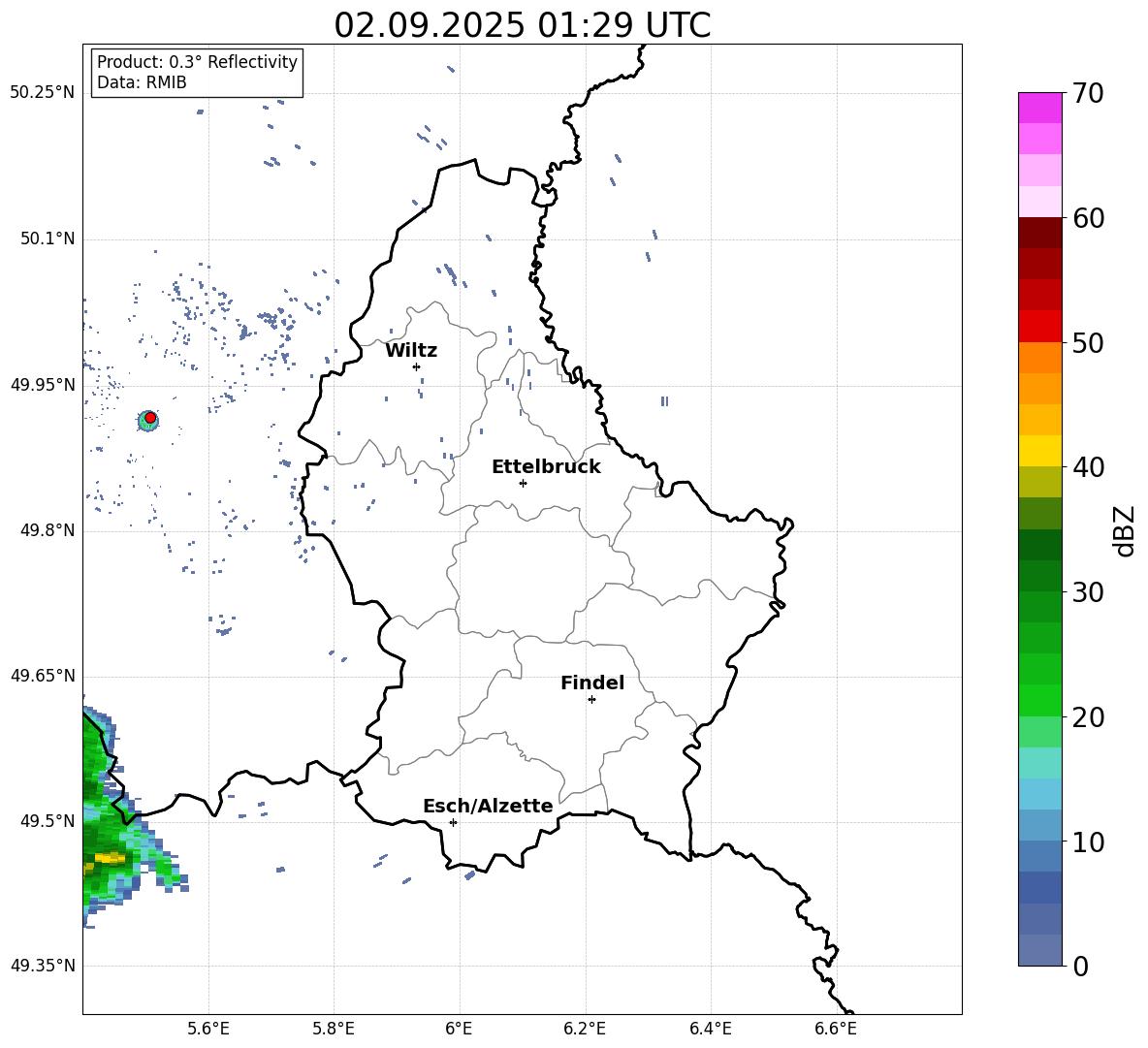The height and width of the screenshot is (1048, 1148).
Task: Click the magenta top colorbar segment
Action: coord(1039,108)
